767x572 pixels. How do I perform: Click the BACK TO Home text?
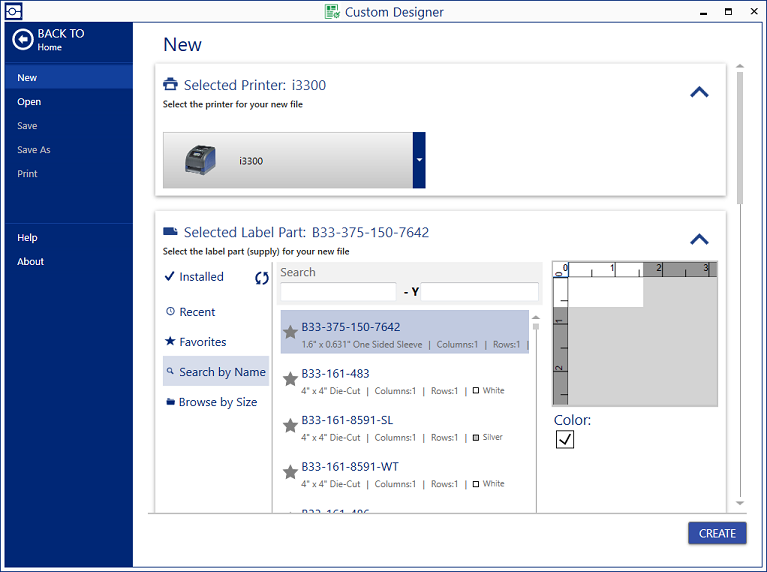61,40
